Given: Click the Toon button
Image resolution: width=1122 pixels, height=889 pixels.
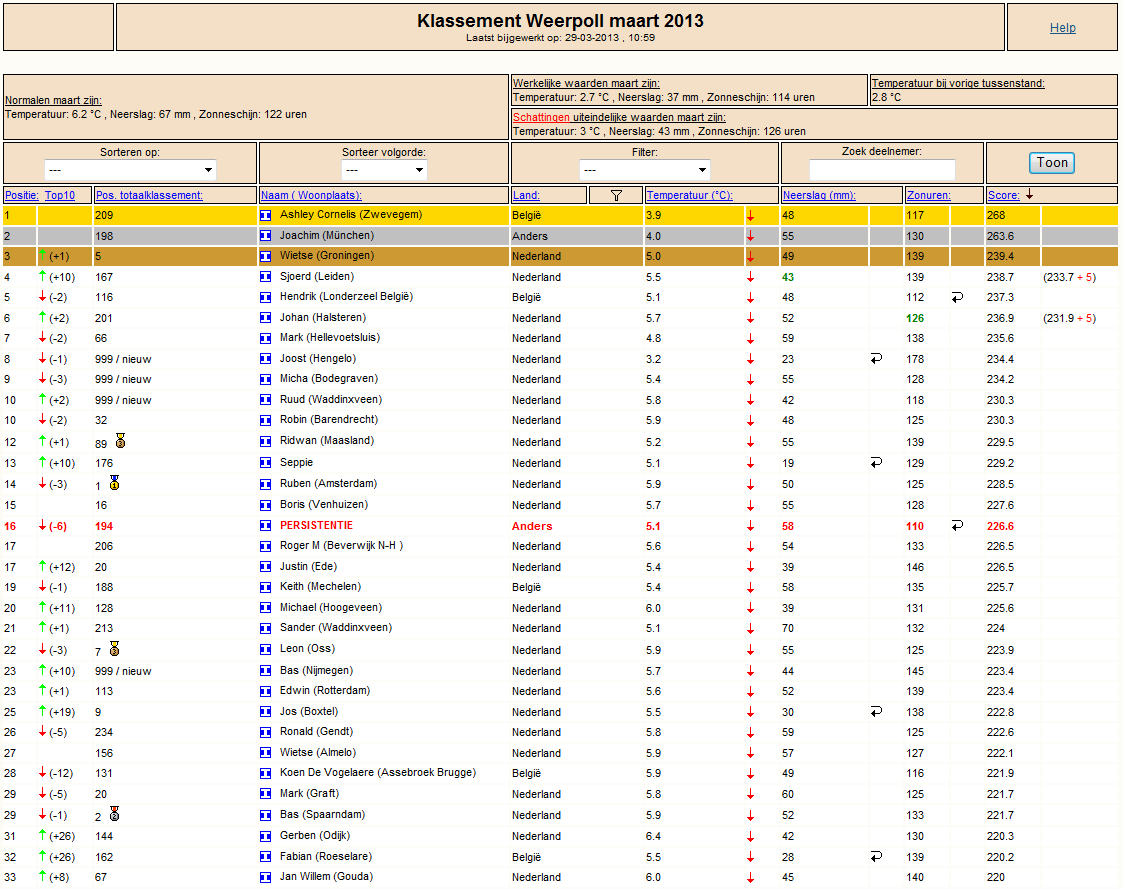Looking at the screenshot, I should [x=1052, y=162].
